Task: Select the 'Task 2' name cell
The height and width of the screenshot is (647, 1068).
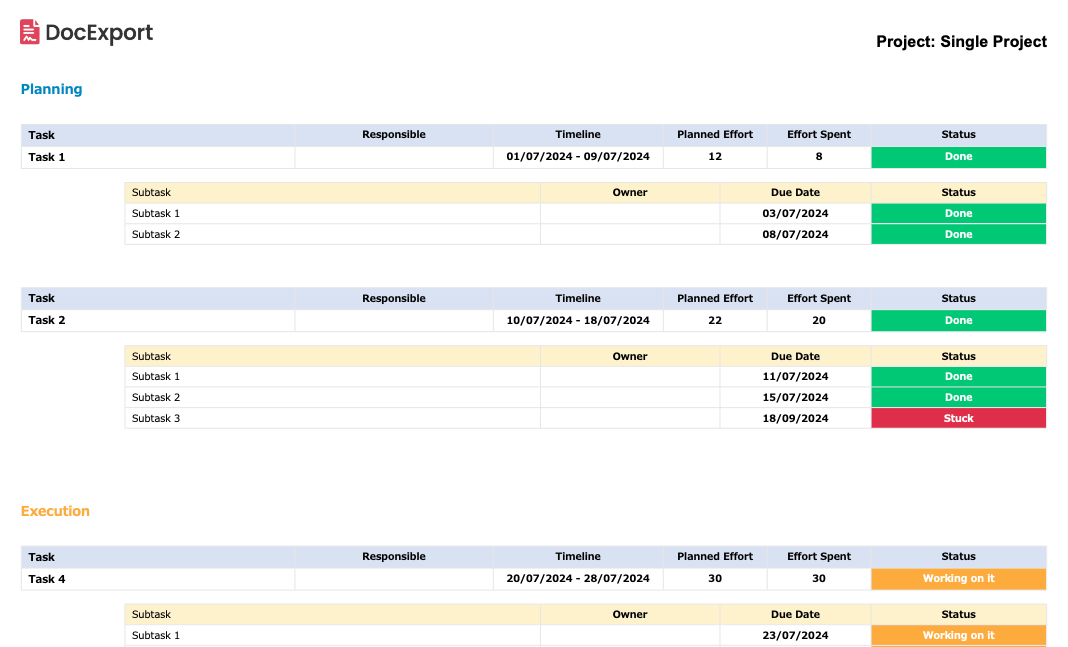Action: (158, 320)
